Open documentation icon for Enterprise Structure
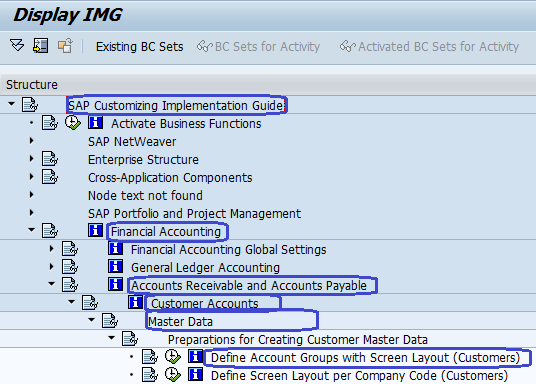Image resolution: width=536 pixels, height=384 pixels. pos(50,159)
